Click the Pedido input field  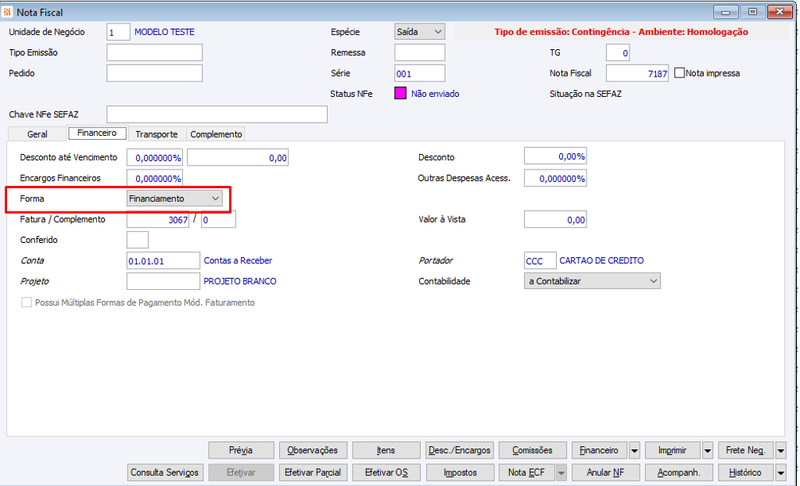click(155, 73)
